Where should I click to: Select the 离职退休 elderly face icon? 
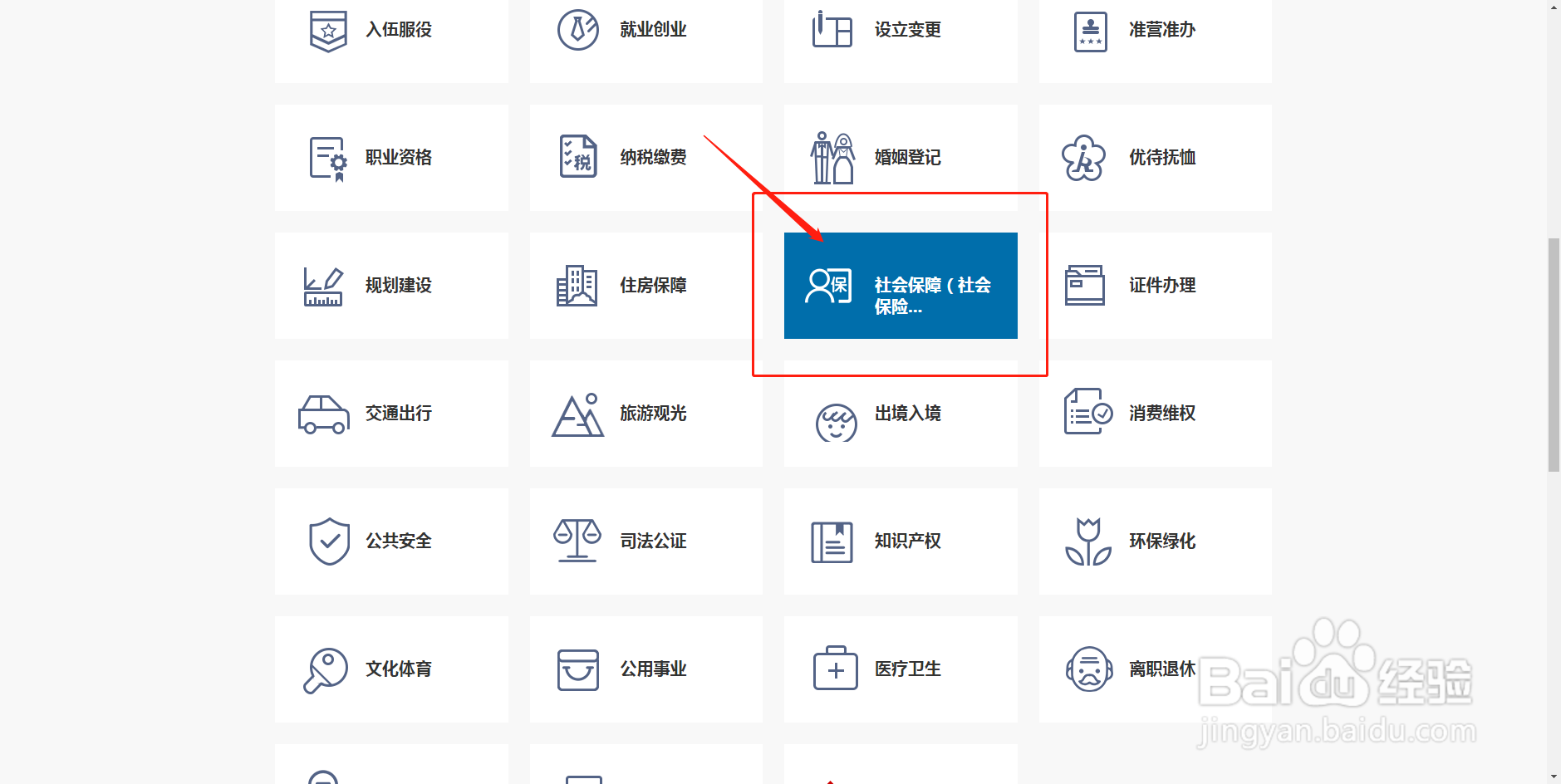point(1088,669)
